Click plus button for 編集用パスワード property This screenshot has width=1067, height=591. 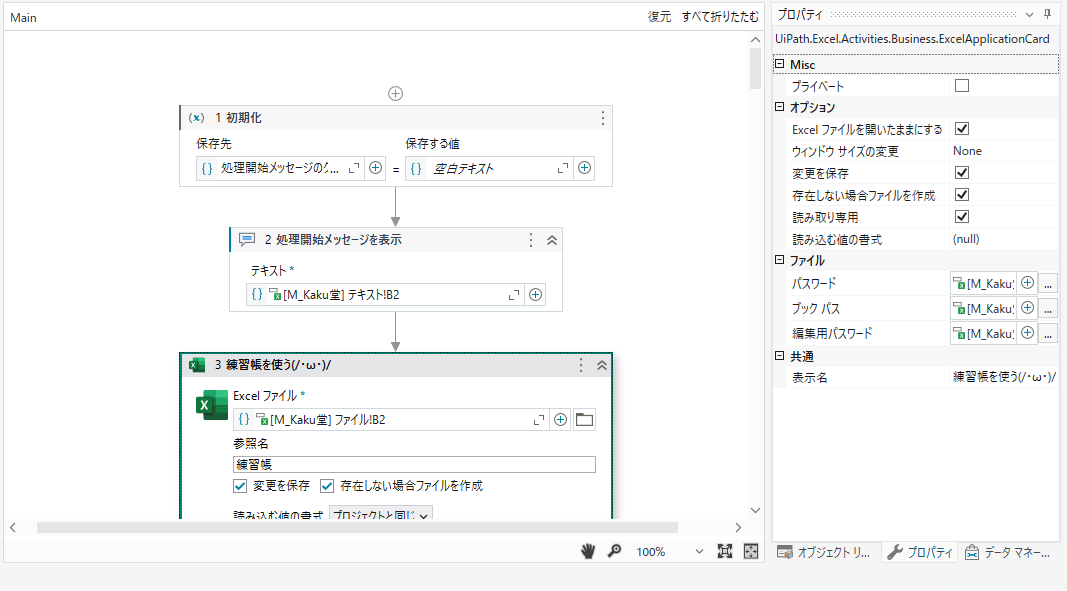coord(1028,333)
